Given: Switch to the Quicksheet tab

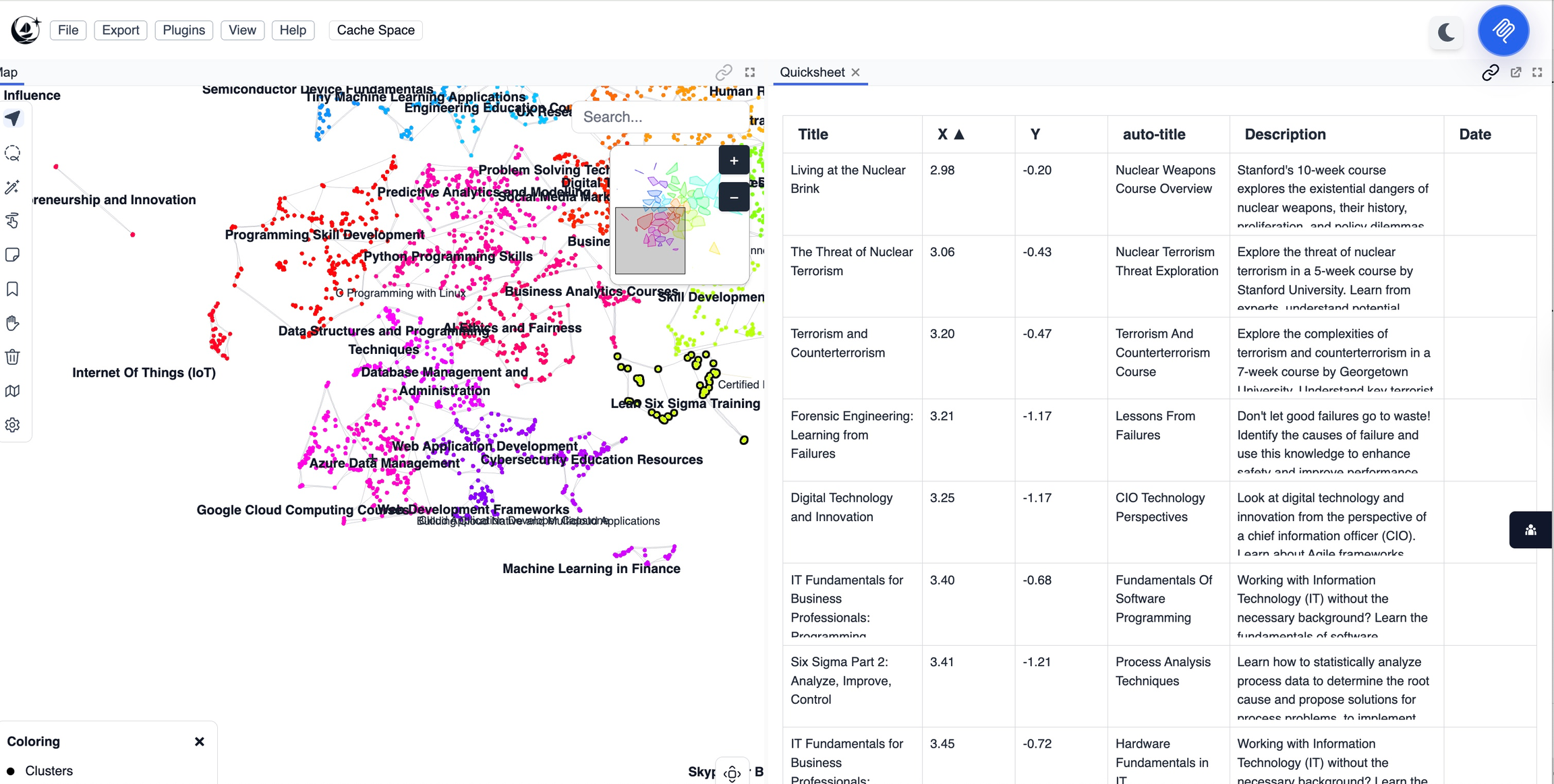Looking at the screenshot, I should click(x=812, y=72).
